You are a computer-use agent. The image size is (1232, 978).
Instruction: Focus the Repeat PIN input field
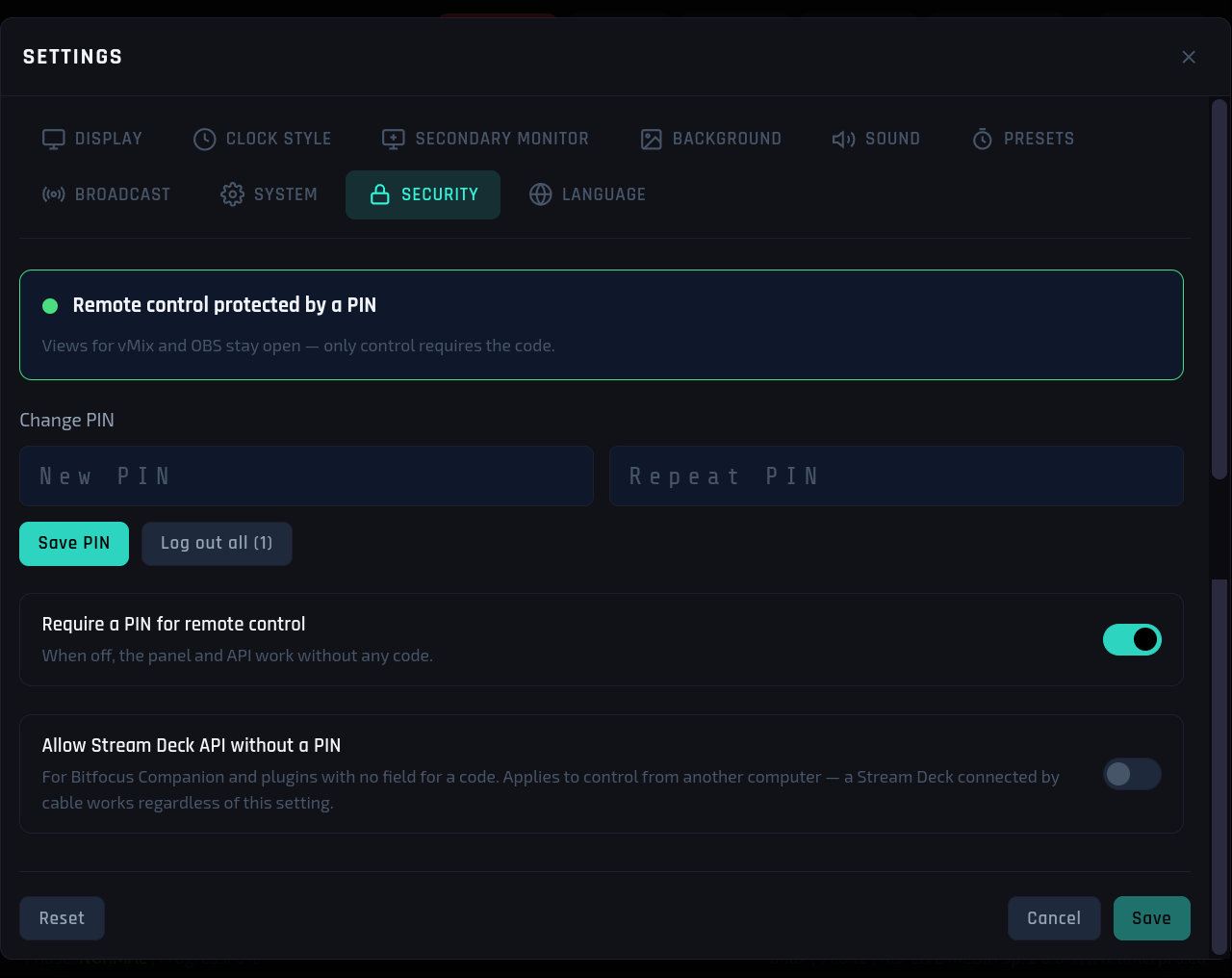896,476
